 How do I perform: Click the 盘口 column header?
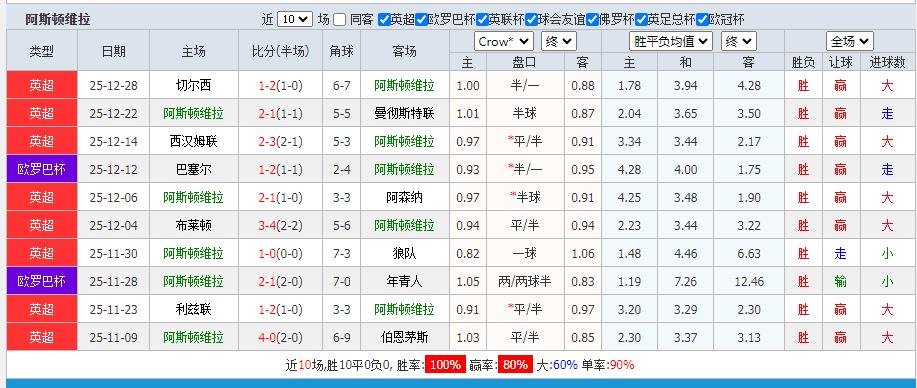tap(525, 63)
